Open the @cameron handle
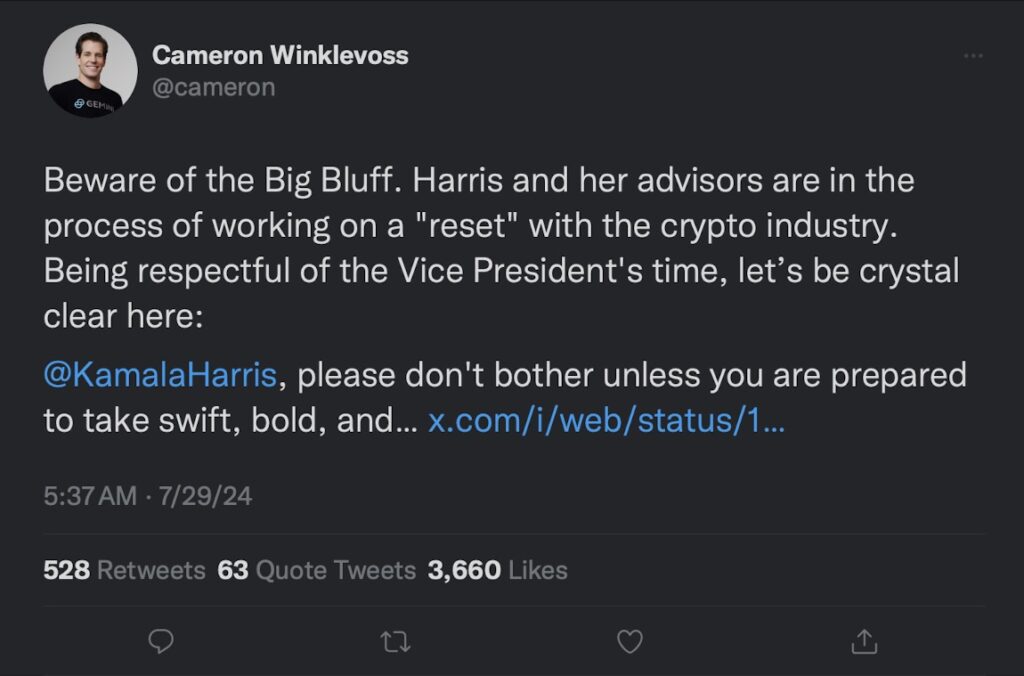The height and width of the screenshot is (676, 1024). (x=214, y=88)
